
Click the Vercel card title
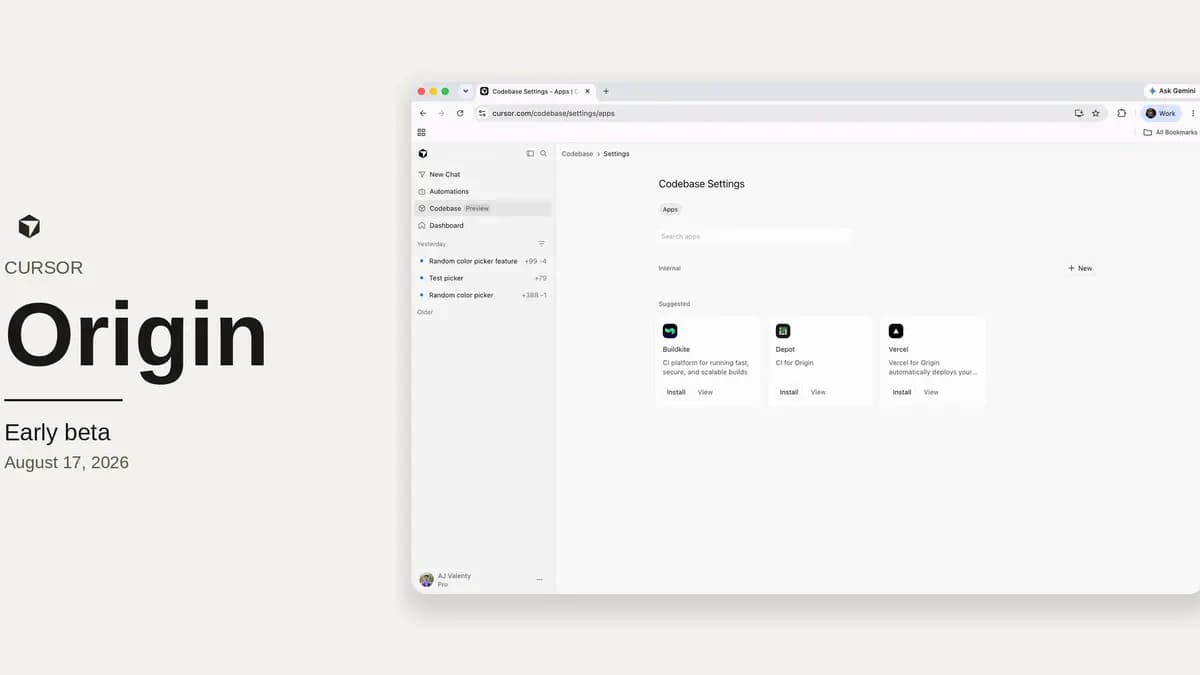coord(899,350)
